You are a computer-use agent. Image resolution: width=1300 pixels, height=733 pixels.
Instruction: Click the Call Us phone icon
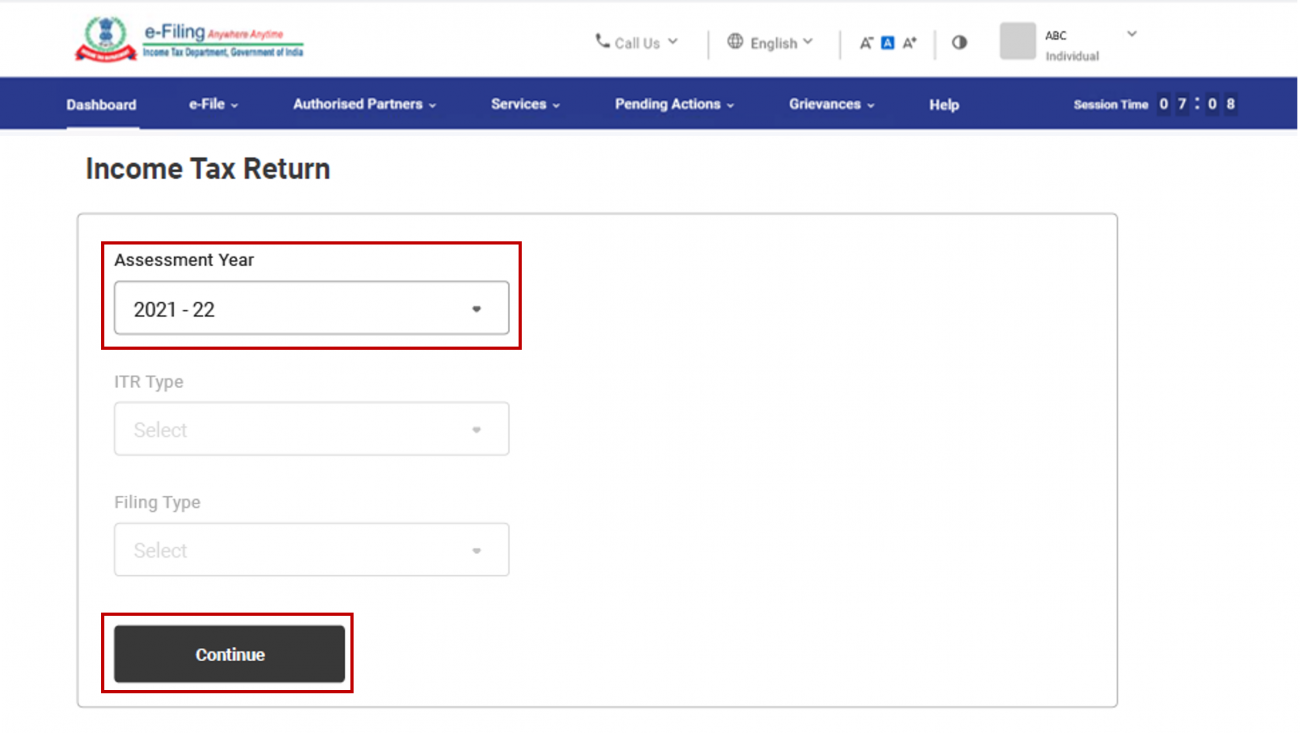(602, 41)
